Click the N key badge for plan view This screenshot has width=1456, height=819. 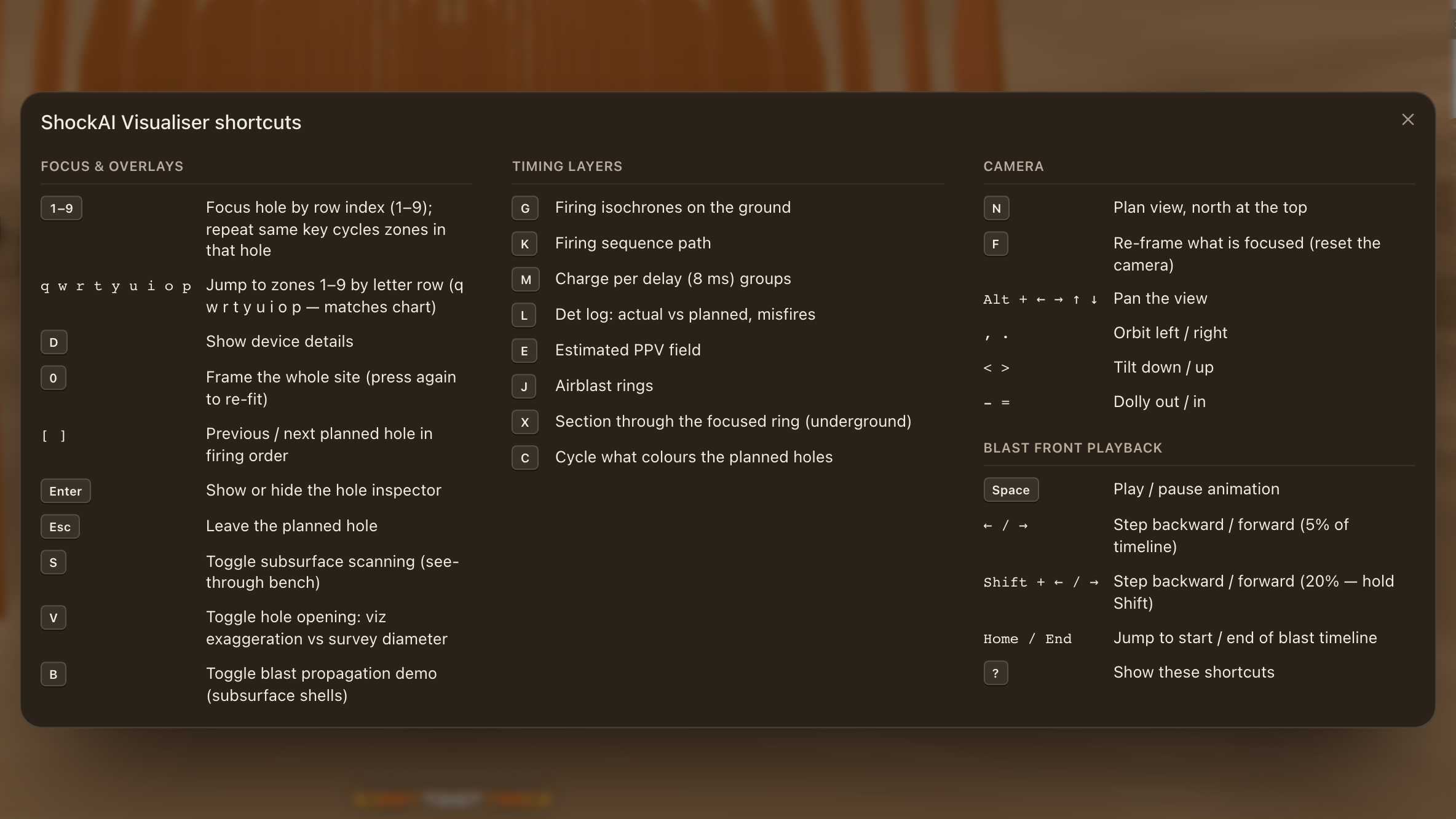(x=997, y=208)
